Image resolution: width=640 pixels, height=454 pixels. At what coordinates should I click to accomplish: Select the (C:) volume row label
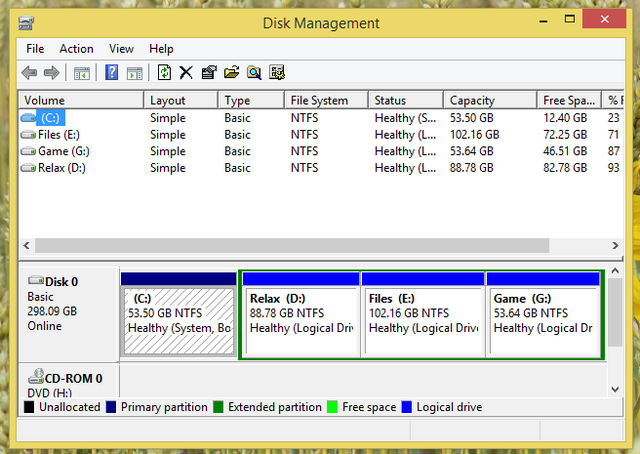pos(50,118)
